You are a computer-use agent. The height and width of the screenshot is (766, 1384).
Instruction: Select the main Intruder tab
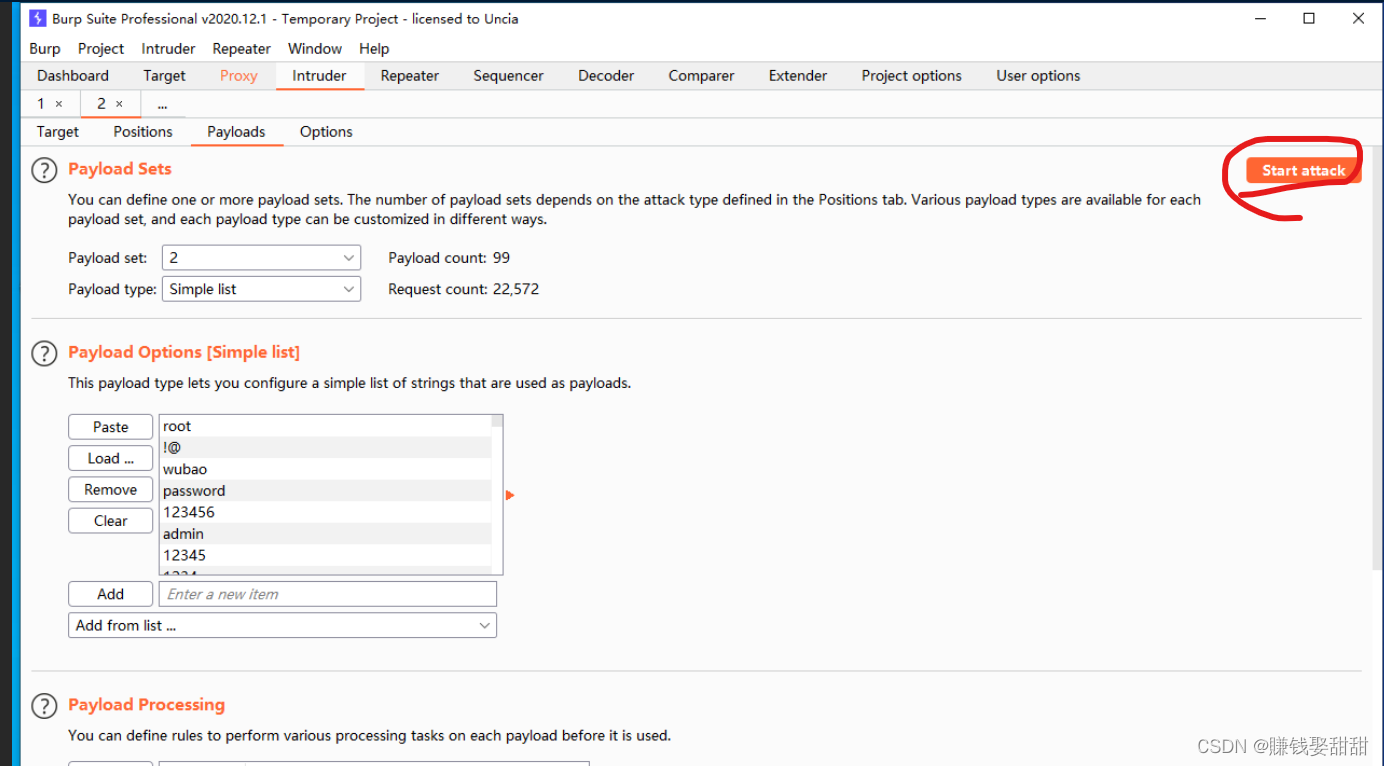319,76
